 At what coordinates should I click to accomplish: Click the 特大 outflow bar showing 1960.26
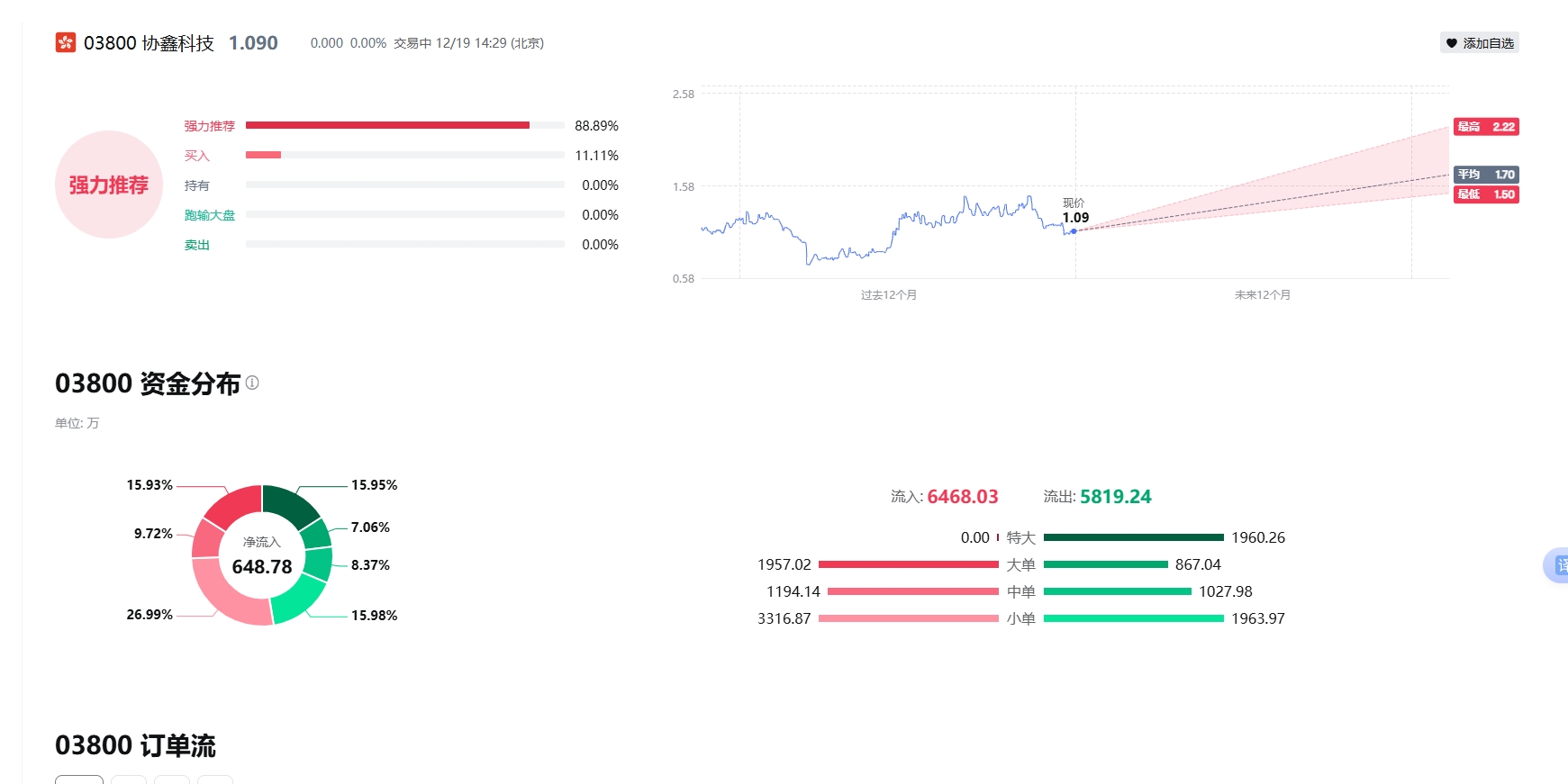pos(1133,537)
